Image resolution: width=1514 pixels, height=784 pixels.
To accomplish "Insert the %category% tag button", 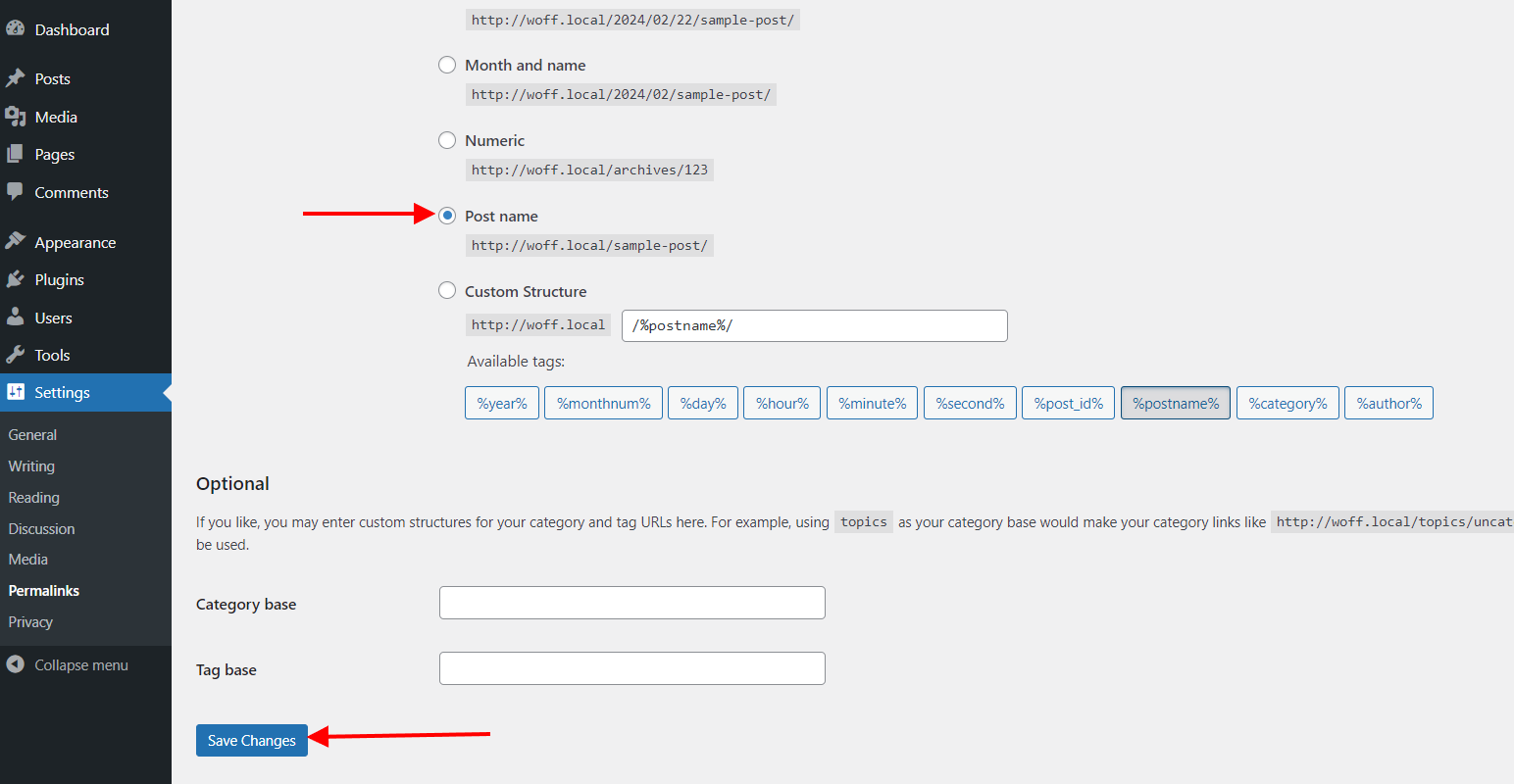I will click(1287, 403).
